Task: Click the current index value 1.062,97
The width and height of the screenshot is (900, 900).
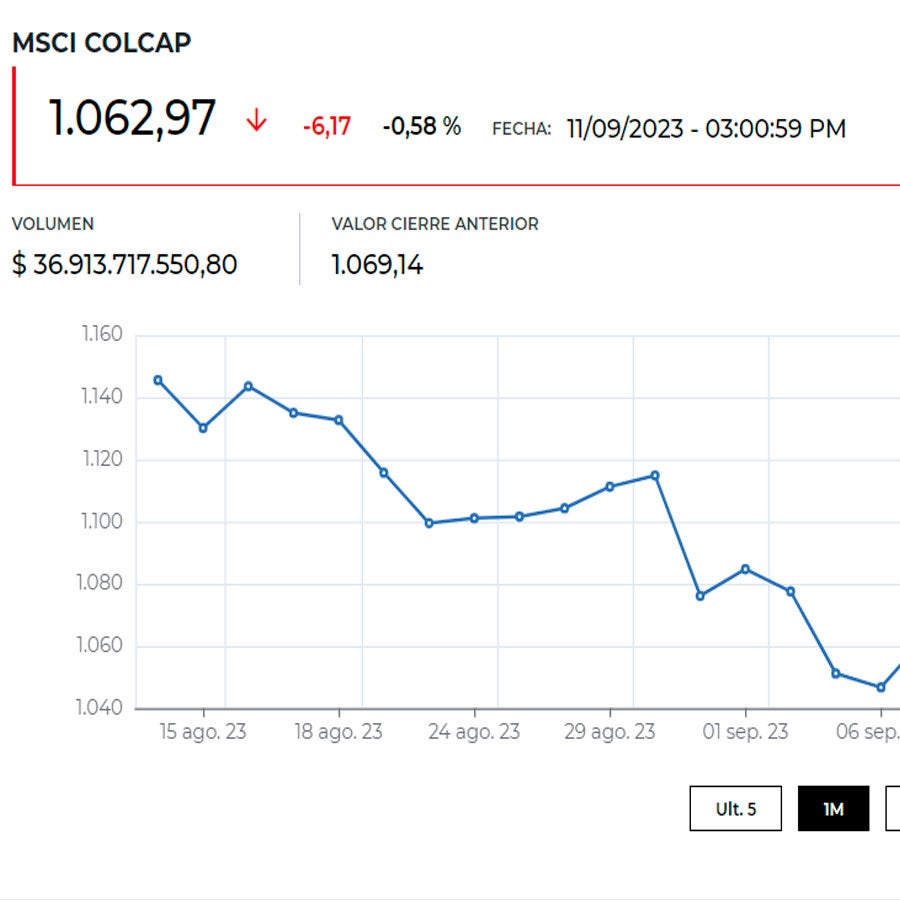Action: pos(132,115)
